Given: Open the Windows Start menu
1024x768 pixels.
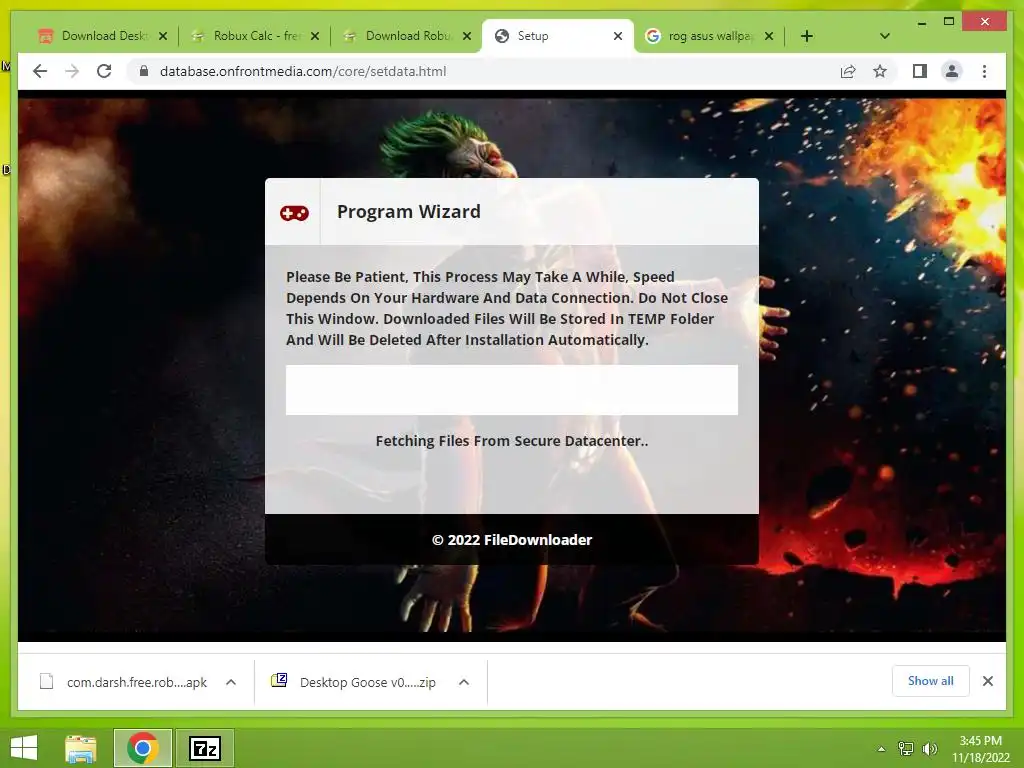Looking at the screenshot, I should tap(24, 748).
